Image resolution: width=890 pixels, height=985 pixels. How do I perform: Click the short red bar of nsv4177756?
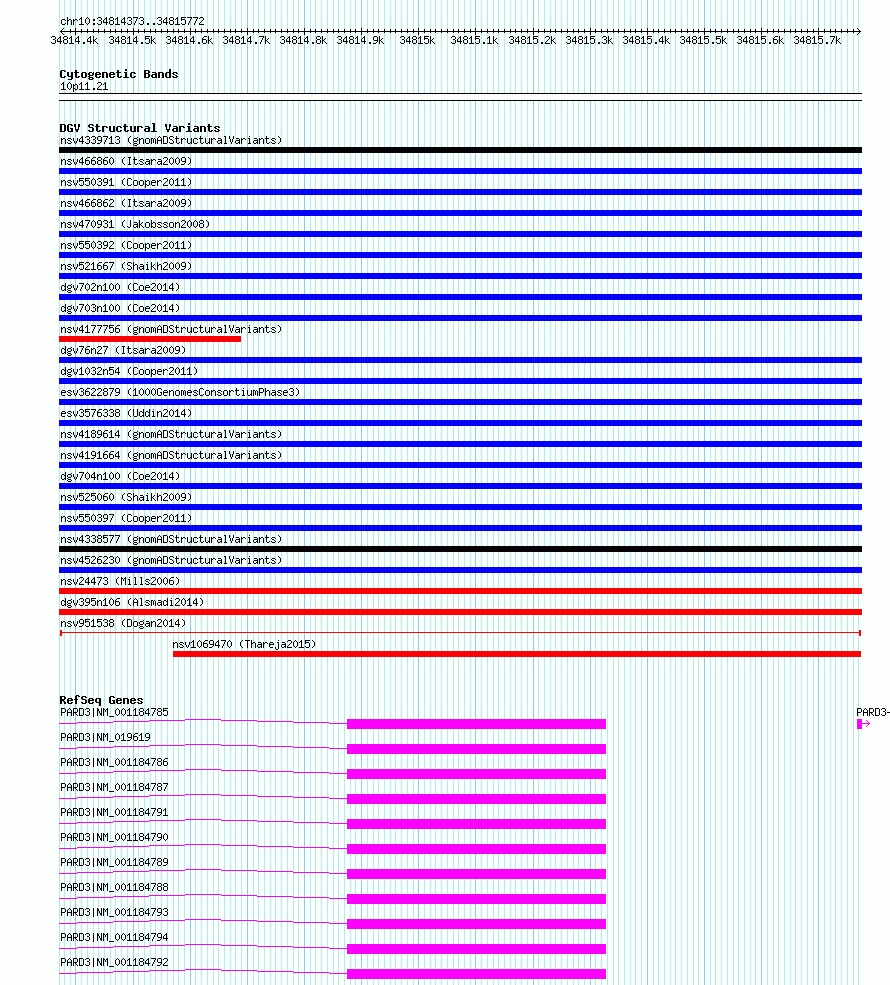150,339
